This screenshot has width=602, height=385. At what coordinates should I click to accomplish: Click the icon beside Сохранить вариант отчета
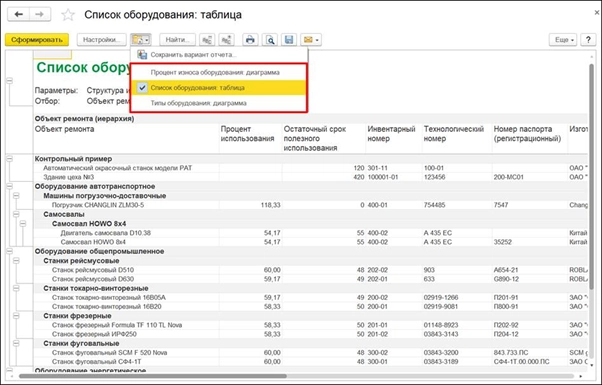pos(142,55)
